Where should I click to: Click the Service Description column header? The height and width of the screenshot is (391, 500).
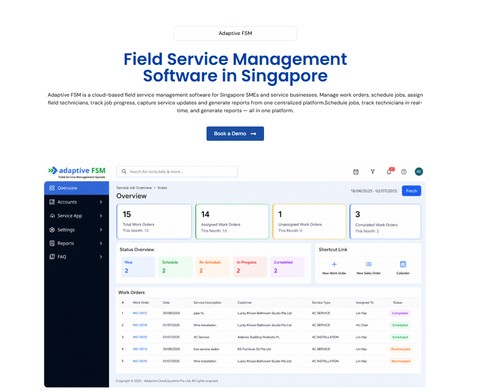click(x=207, y=302)
